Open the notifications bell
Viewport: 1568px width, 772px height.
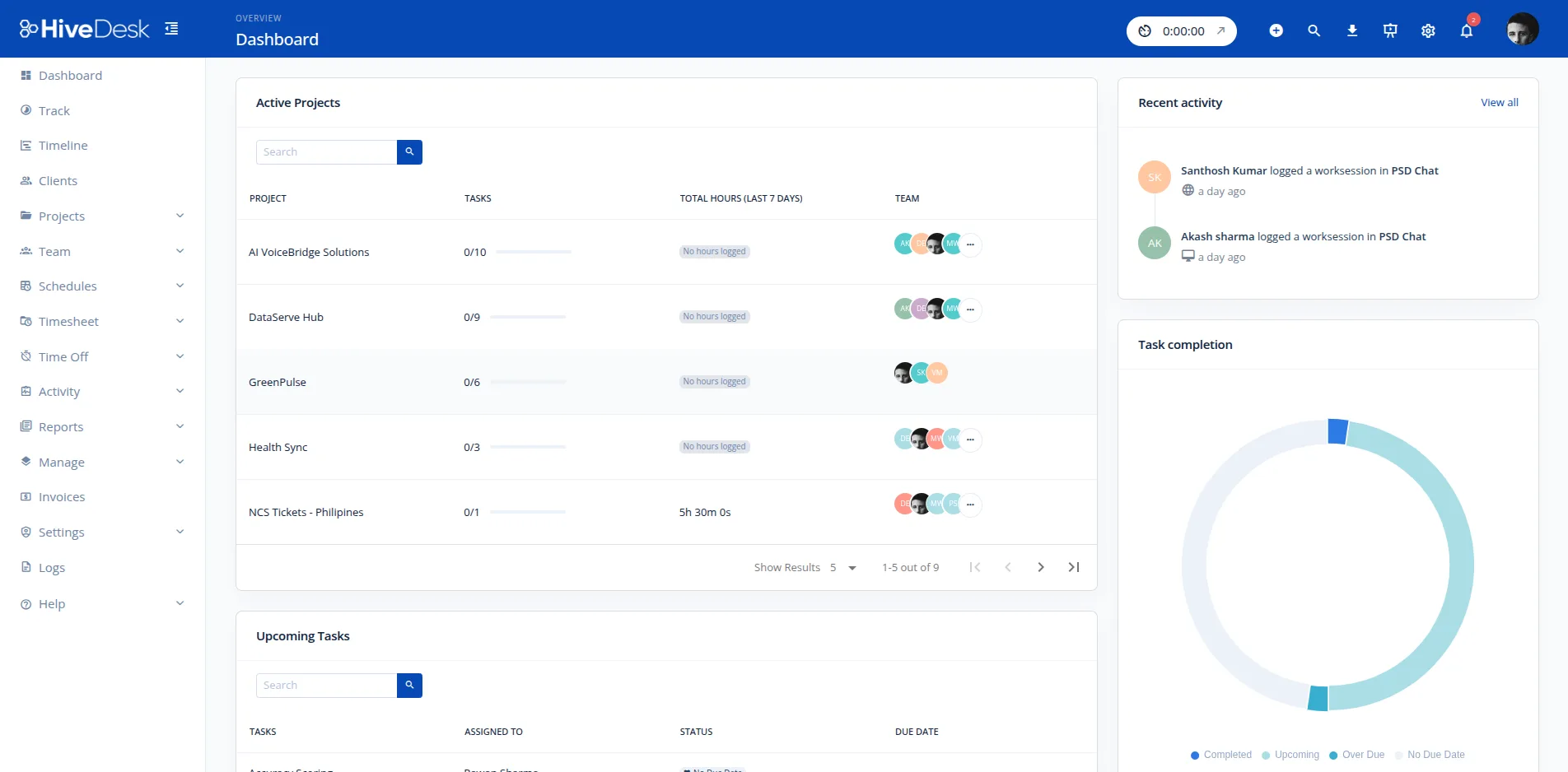[x=1466, y=30]
